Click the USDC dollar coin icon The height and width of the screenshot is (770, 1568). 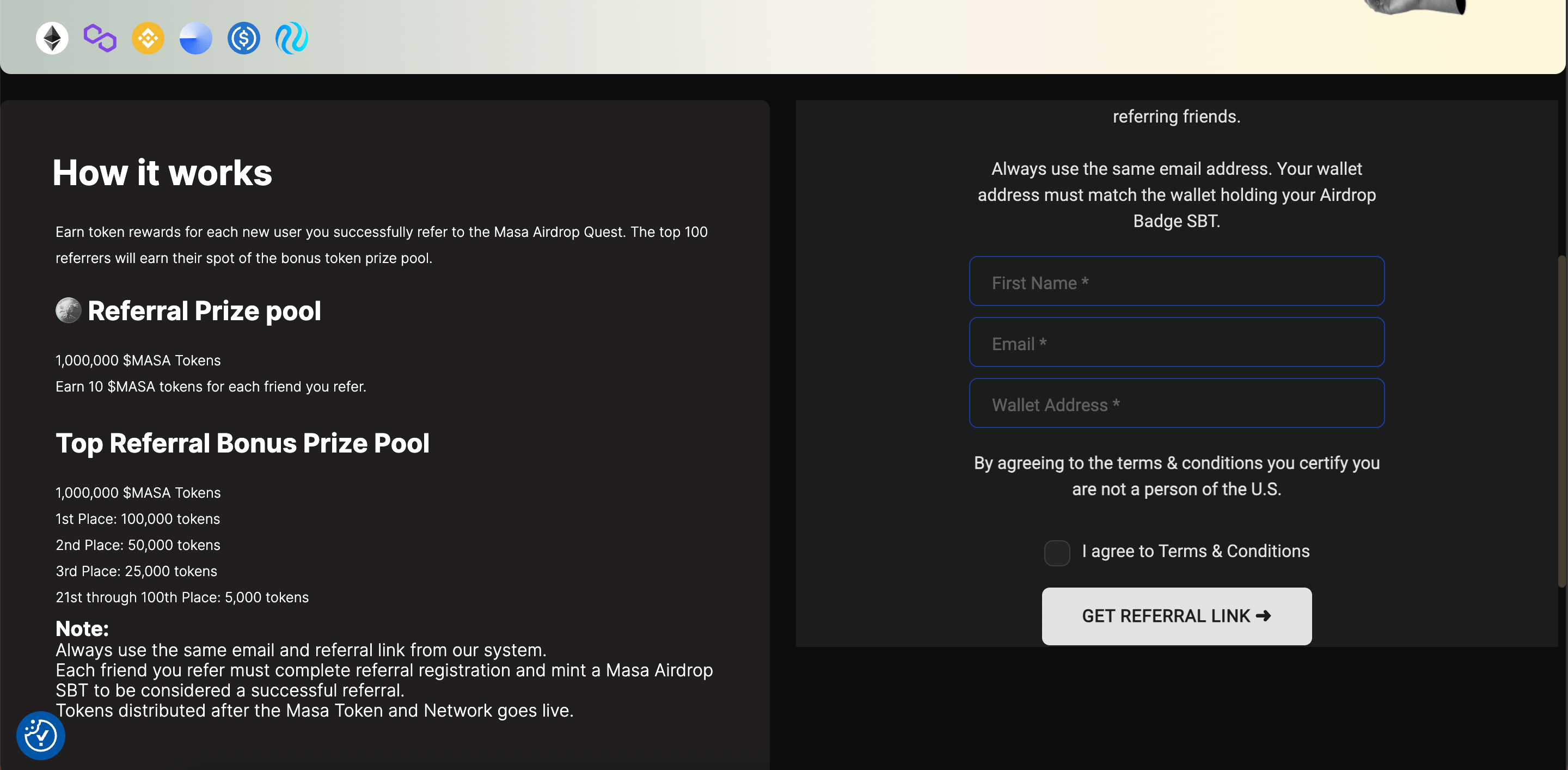pyautogui.click(x=243, y=39)
